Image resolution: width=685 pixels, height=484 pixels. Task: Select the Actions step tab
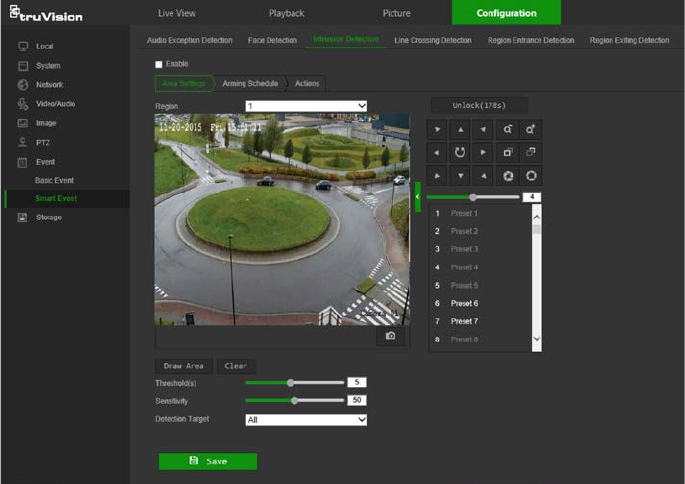tap(307, 83)
